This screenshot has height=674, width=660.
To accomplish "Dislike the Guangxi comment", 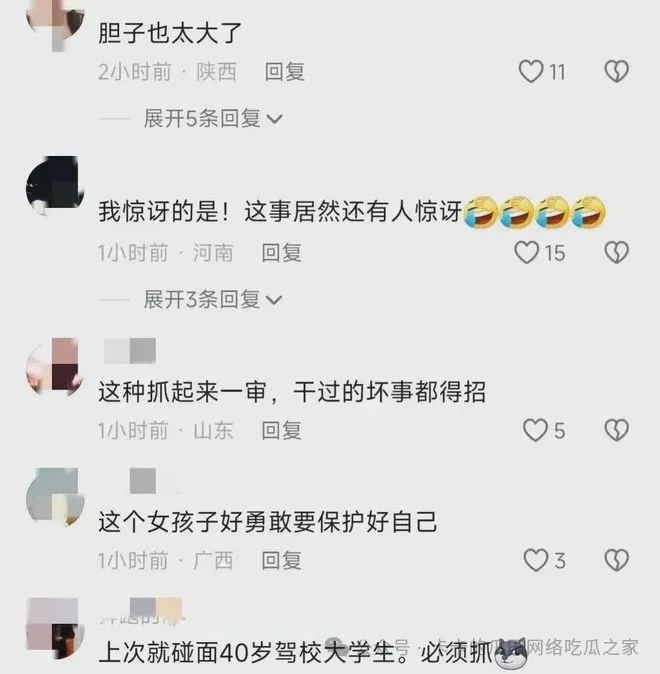I will 617,561.
